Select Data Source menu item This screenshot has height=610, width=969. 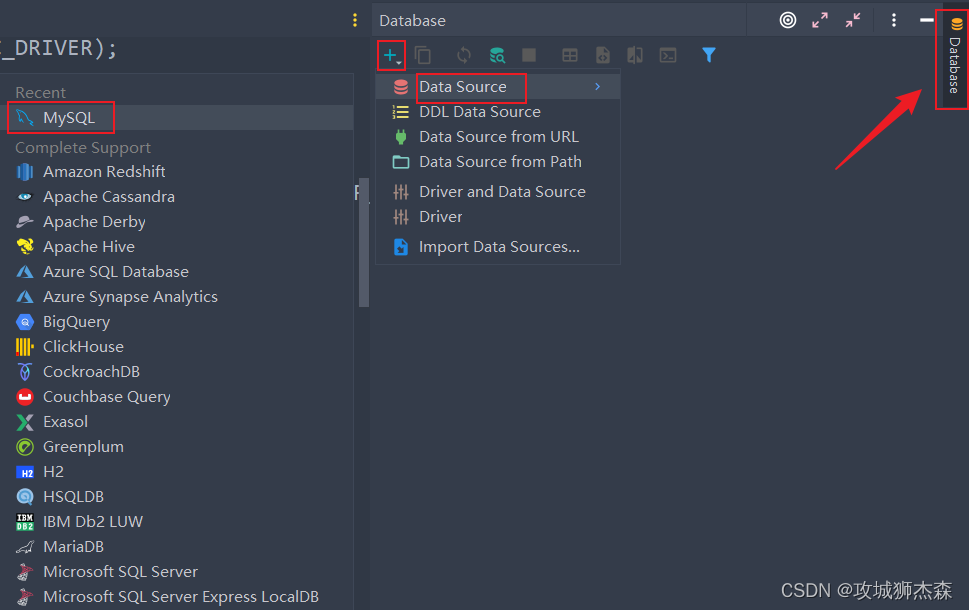coord(497,87)
